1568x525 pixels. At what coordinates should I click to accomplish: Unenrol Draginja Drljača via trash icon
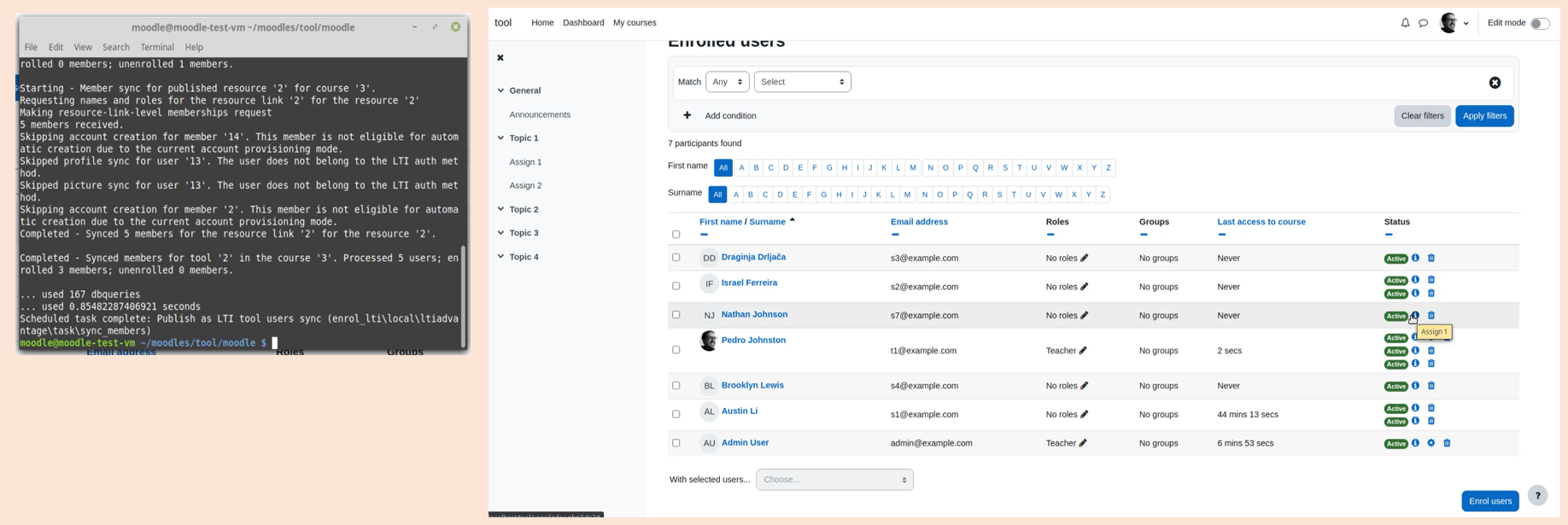coord(1431,258)
